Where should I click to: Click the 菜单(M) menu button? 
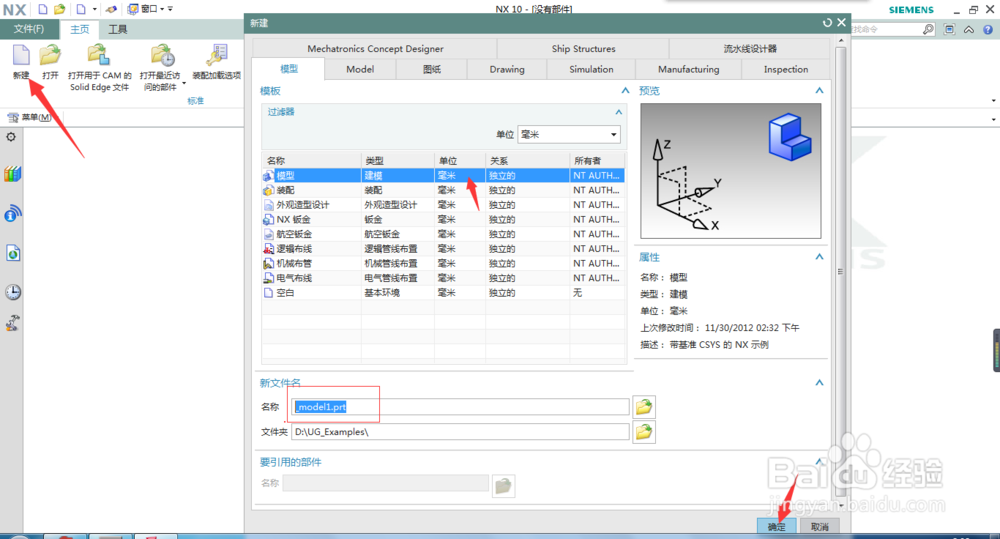[x=29, y=117]
